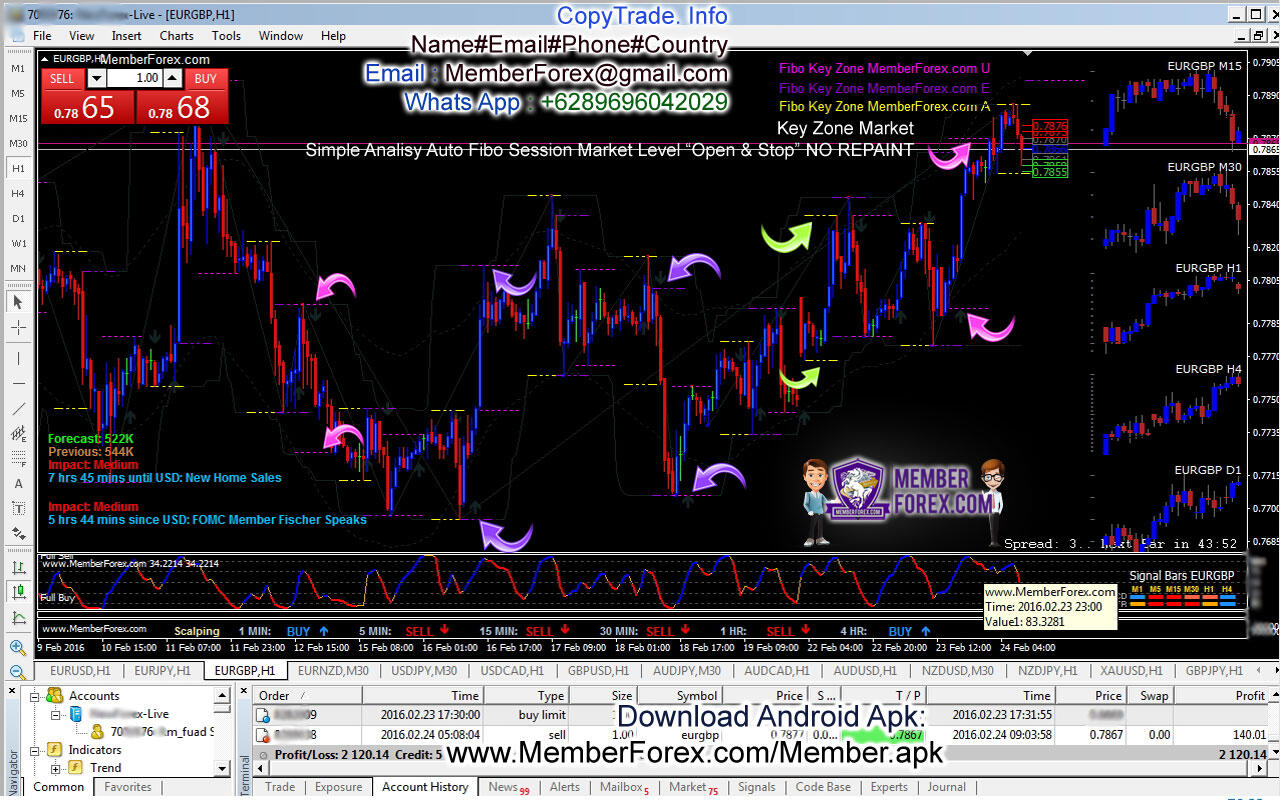Open the Tools menu
Viewport: 1280px width, 800px height.
point(226,35)
